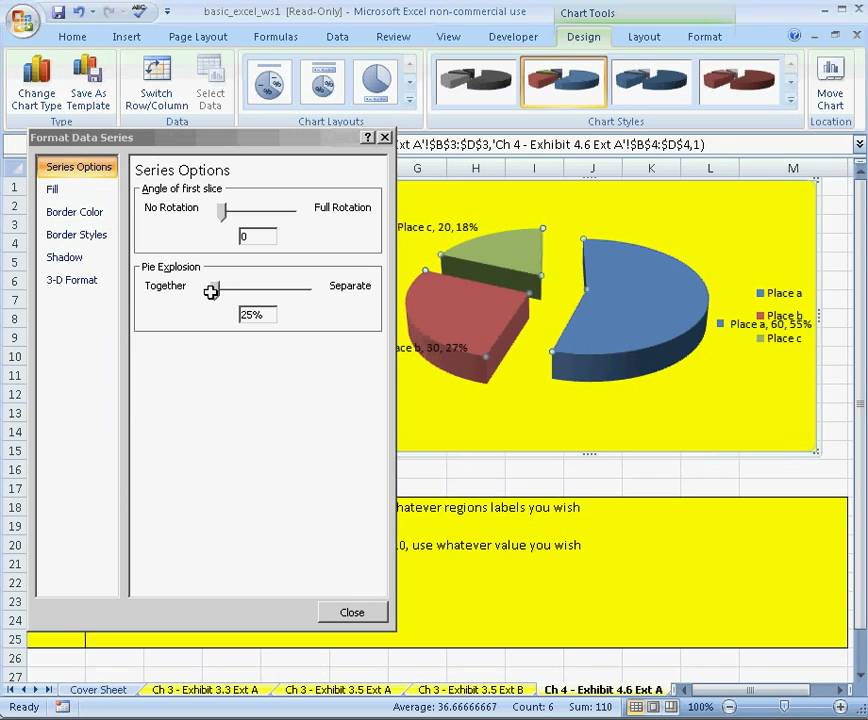
Task: Select the colorful highlighted pie chart style
Action: point(564,81)
